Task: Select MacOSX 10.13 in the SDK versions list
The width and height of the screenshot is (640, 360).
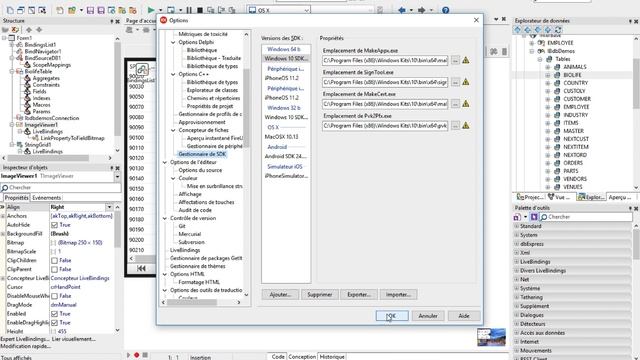Action: coord(281,137)
